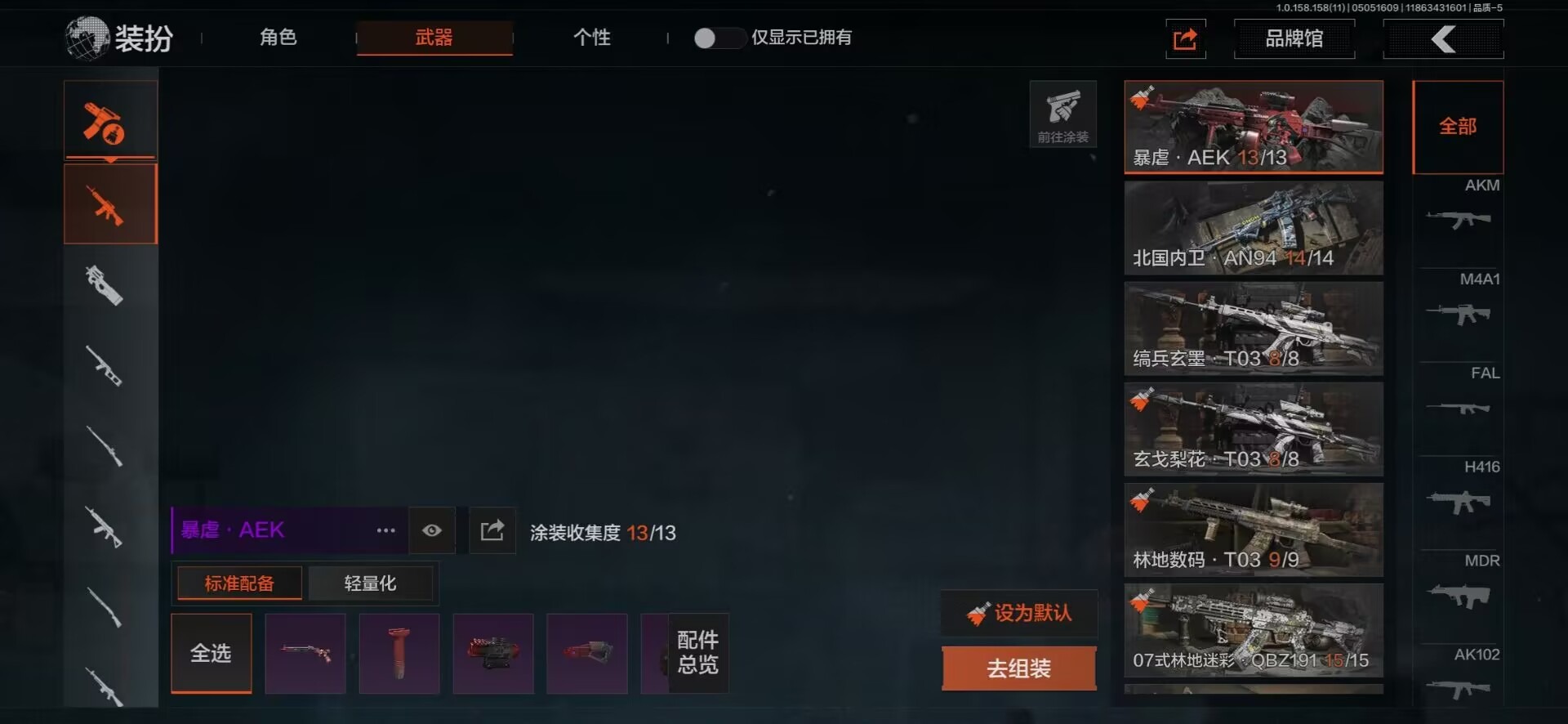The image size is (1568, 724).
Task: Toggle the eye preview for 暴虐·AEK
Action: point(432,530)
